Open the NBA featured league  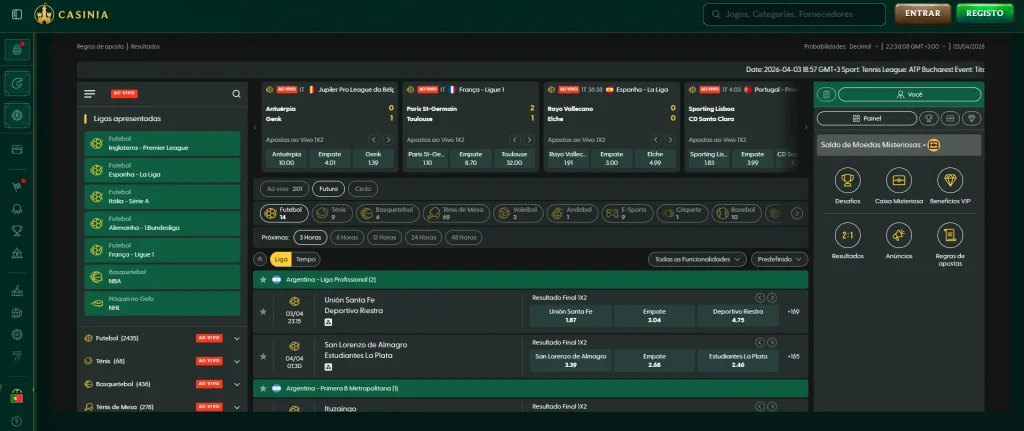pyautogui.click(x=162, y=277)
